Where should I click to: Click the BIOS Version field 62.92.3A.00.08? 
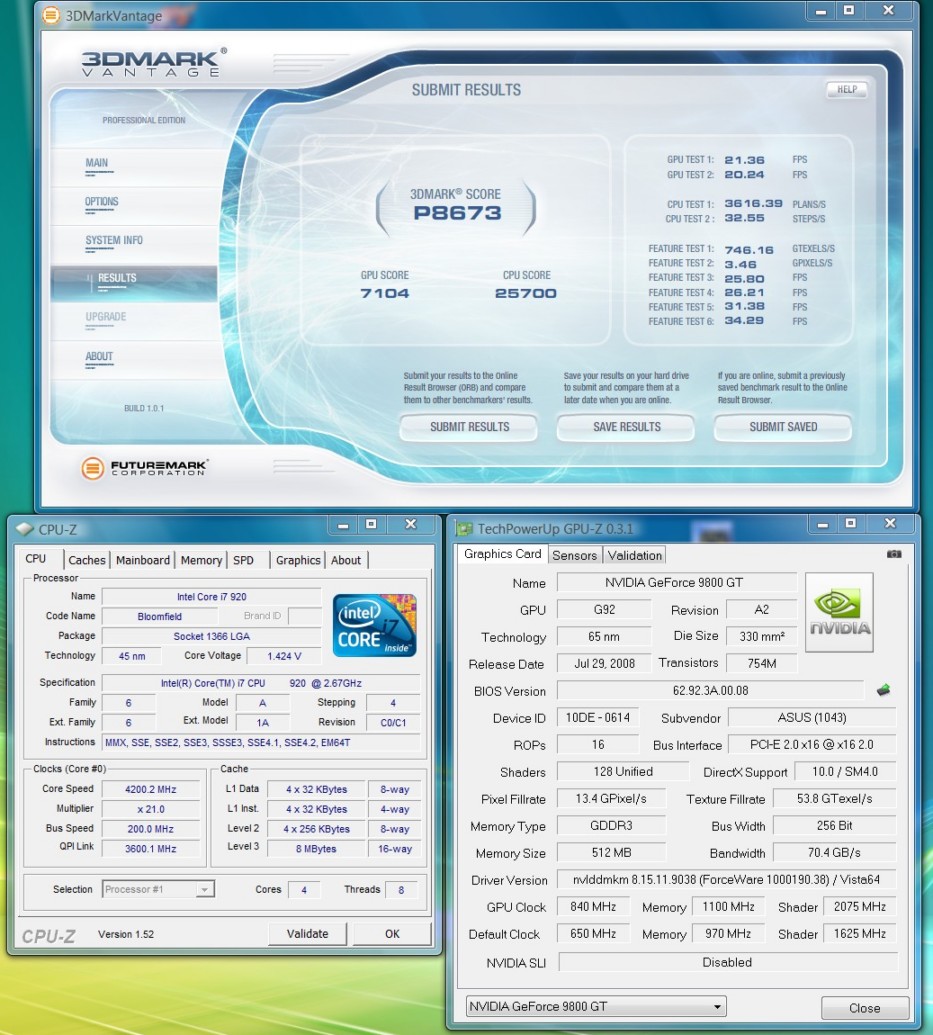710,690
